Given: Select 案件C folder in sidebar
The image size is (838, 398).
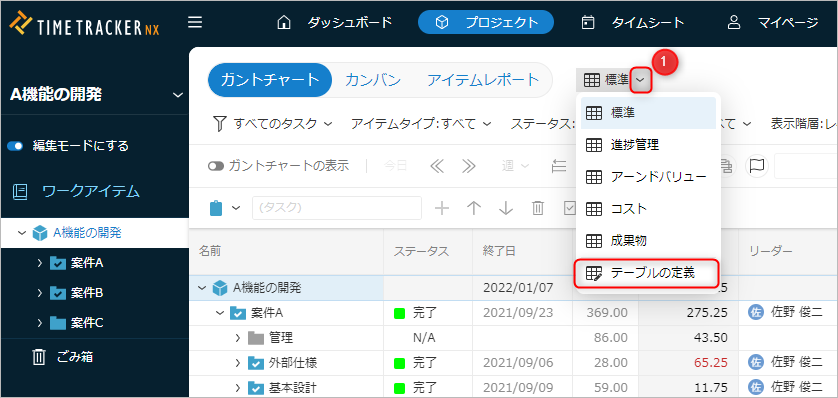Looking at the screenshot, I should click(76, 323).
